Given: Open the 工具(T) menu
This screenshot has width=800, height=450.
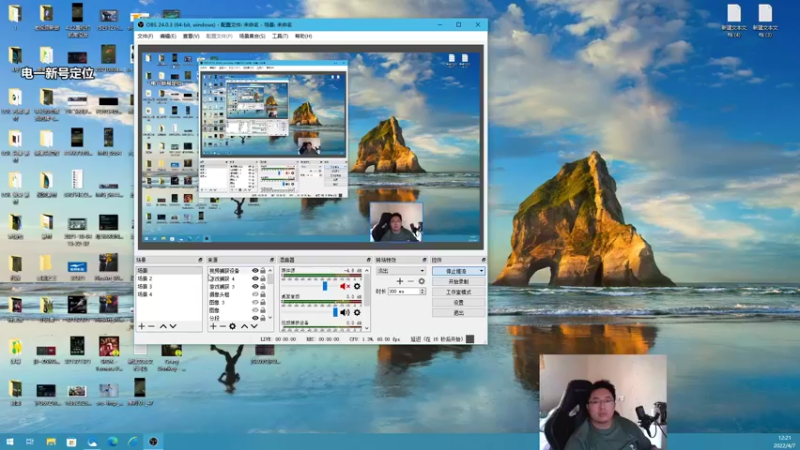Looking at the screenshot, I should 280,36.
